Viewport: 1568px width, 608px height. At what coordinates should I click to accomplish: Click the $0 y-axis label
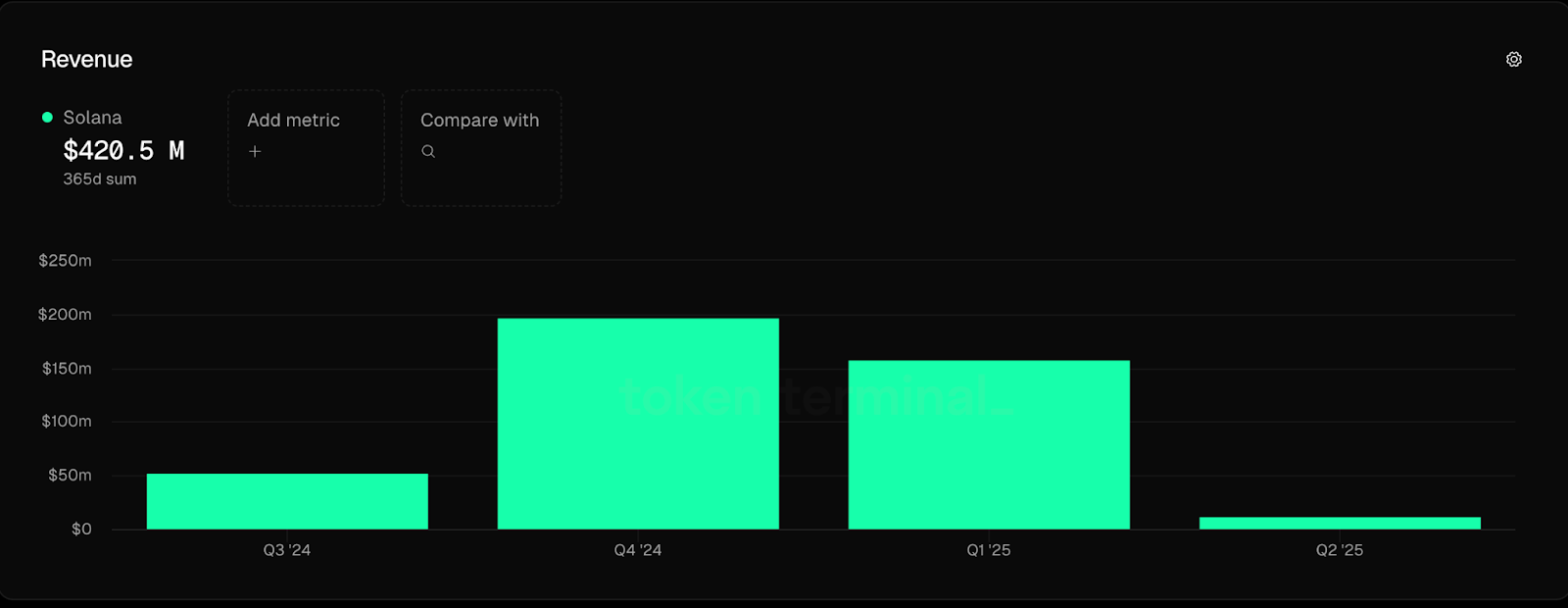(81, 530)
